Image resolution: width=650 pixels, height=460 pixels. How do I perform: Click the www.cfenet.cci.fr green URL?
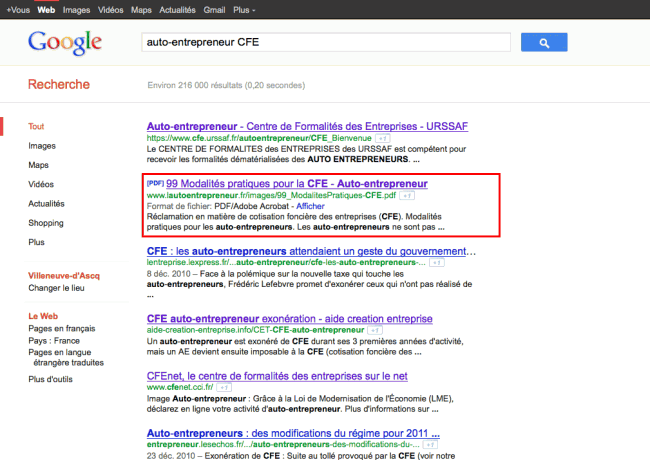pyautogui.click(x=180, y=387)
